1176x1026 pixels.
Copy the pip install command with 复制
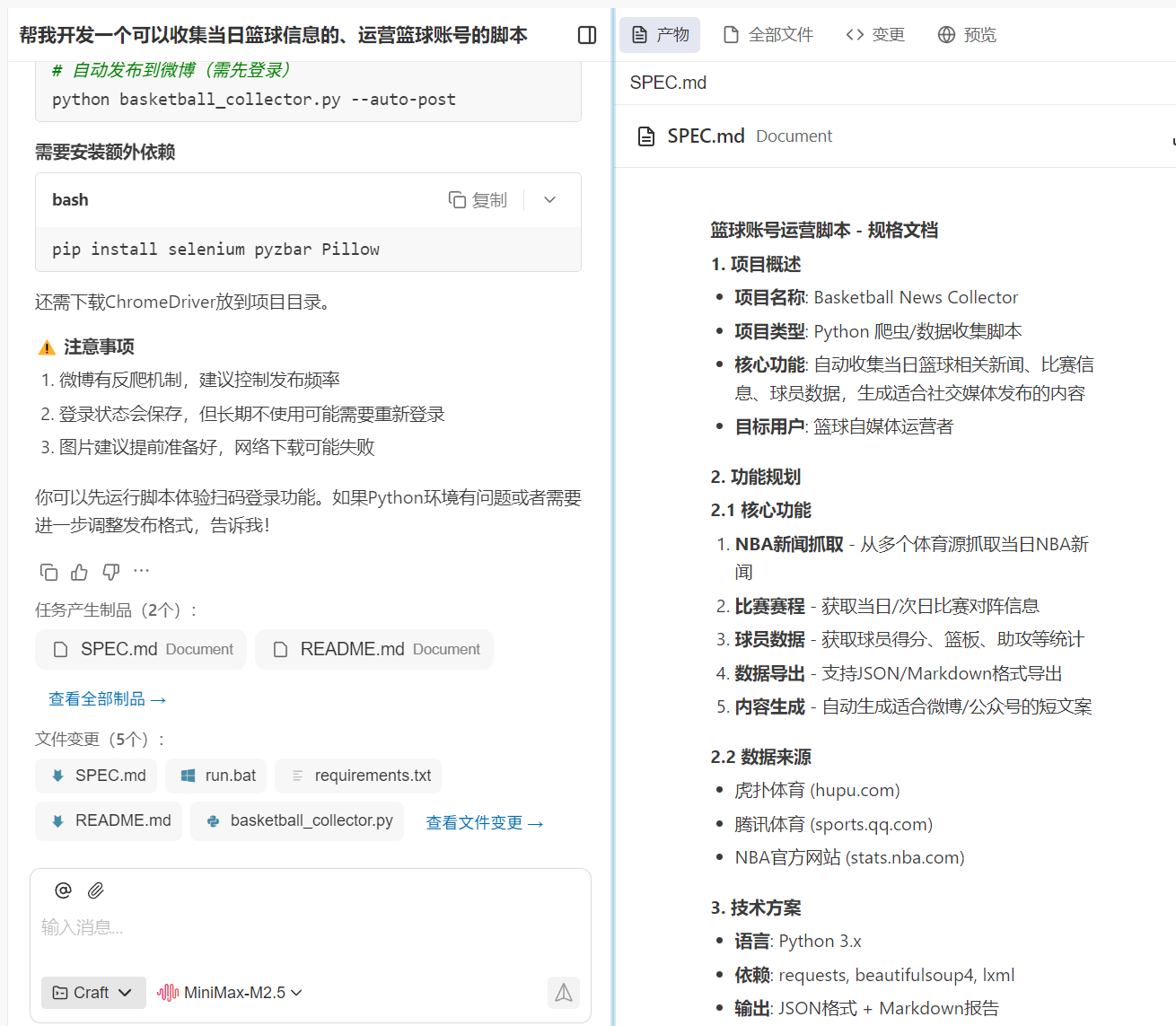coord(478,199)
